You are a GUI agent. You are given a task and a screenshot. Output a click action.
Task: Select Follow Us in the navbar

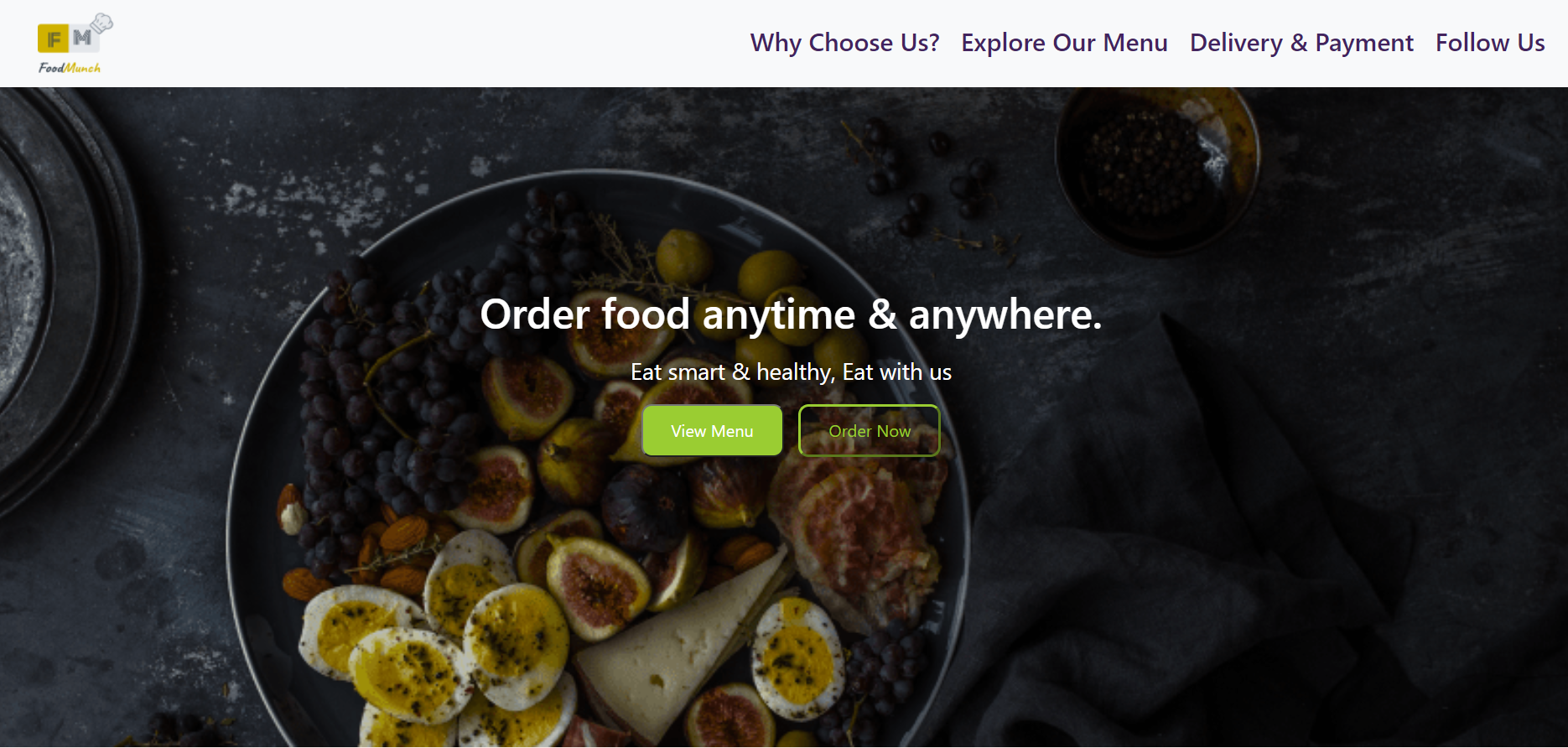(x=1490, y=43)
